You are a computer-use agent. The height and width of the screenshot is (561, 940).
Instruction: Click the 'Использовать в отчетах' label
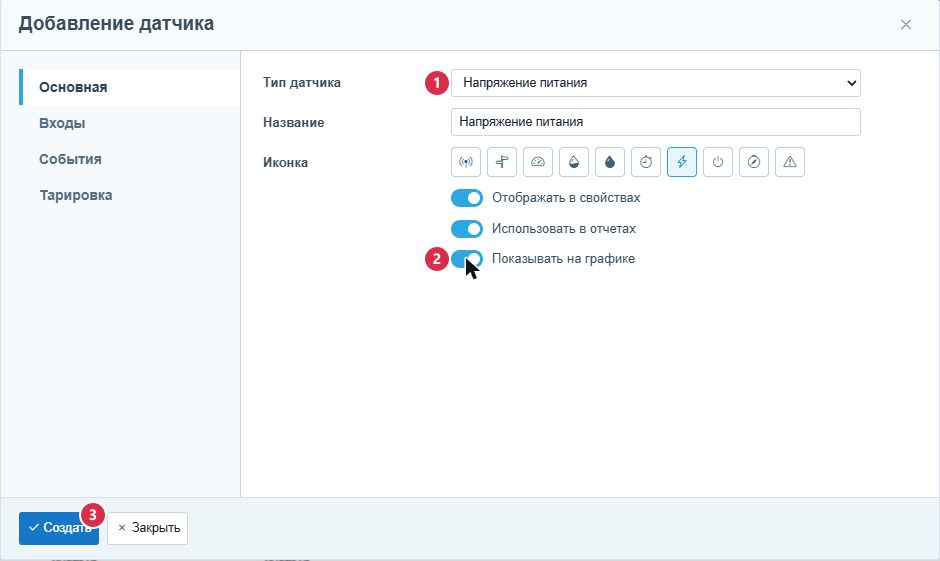(x=564, y=228)
